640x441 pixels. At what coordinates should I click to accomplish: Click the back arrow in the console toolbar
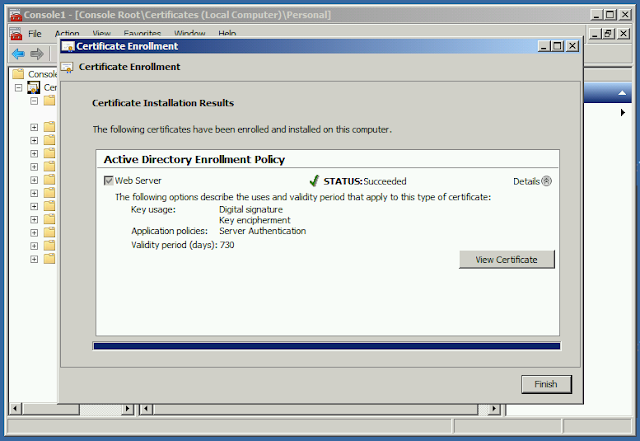tap(18, 54)
